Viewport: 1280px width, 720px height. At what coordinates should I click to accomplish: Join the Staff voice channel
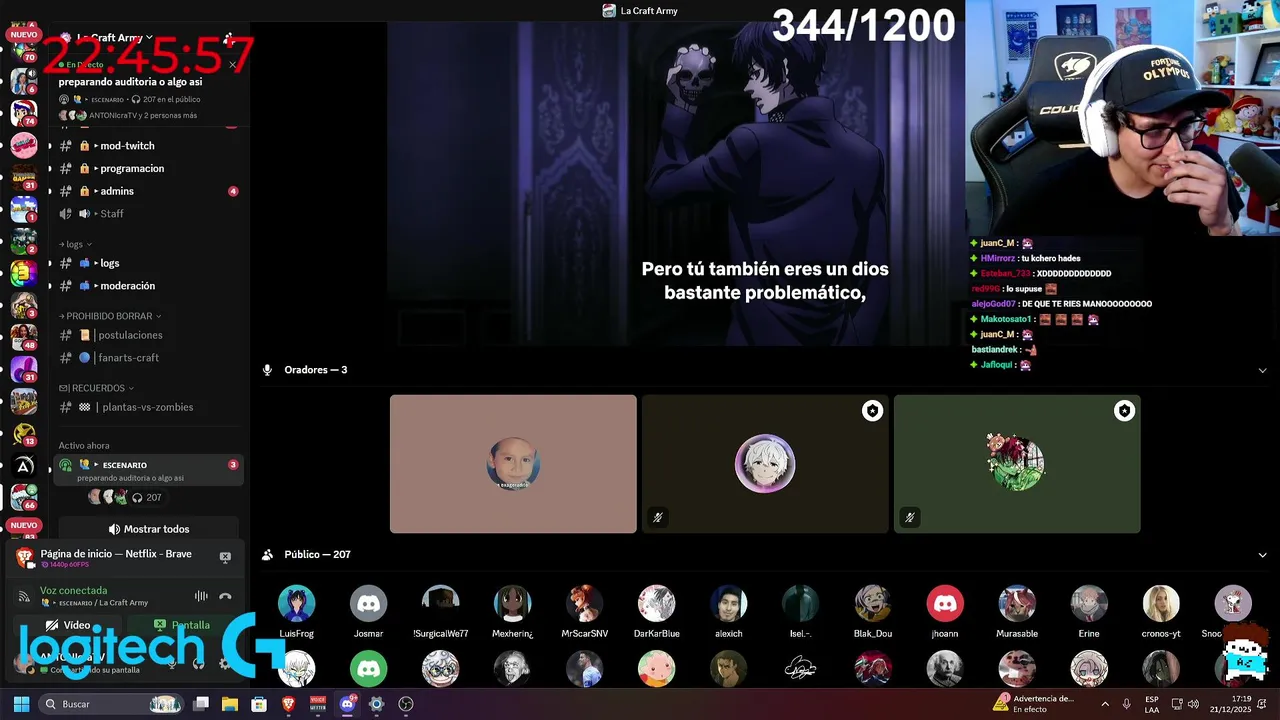pos(146,214)
